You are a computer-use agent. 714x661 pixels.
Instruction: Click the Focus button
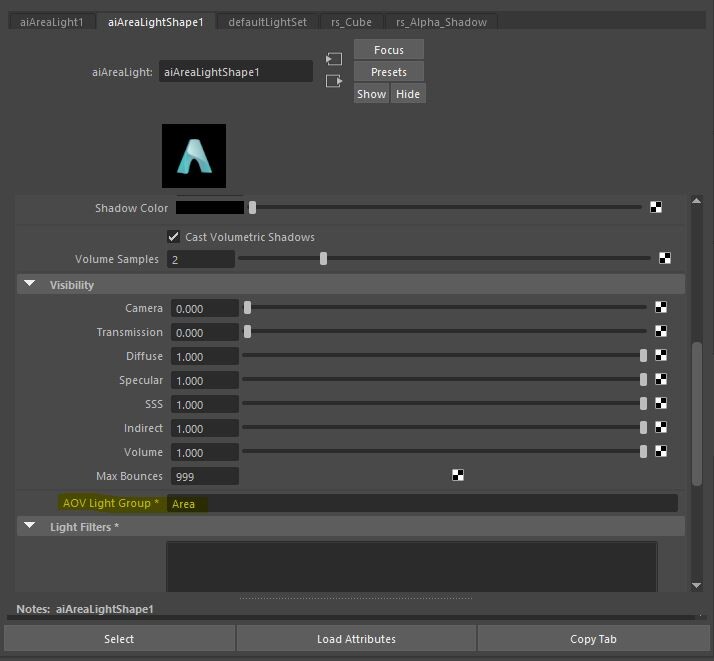(x=389, y=50)
